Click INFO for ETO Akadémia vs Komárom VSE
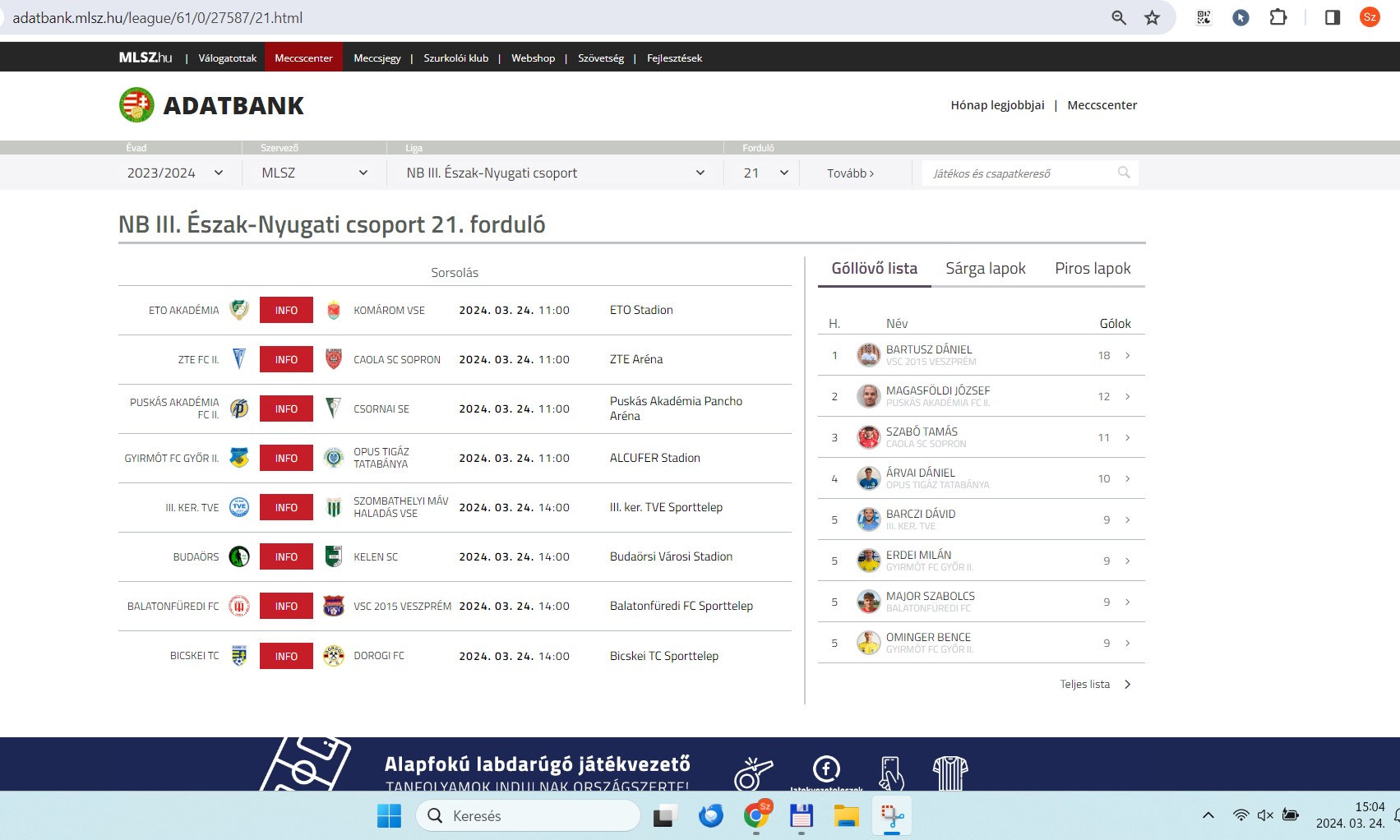Screen dimensions: 1400x840 point(286,310)
